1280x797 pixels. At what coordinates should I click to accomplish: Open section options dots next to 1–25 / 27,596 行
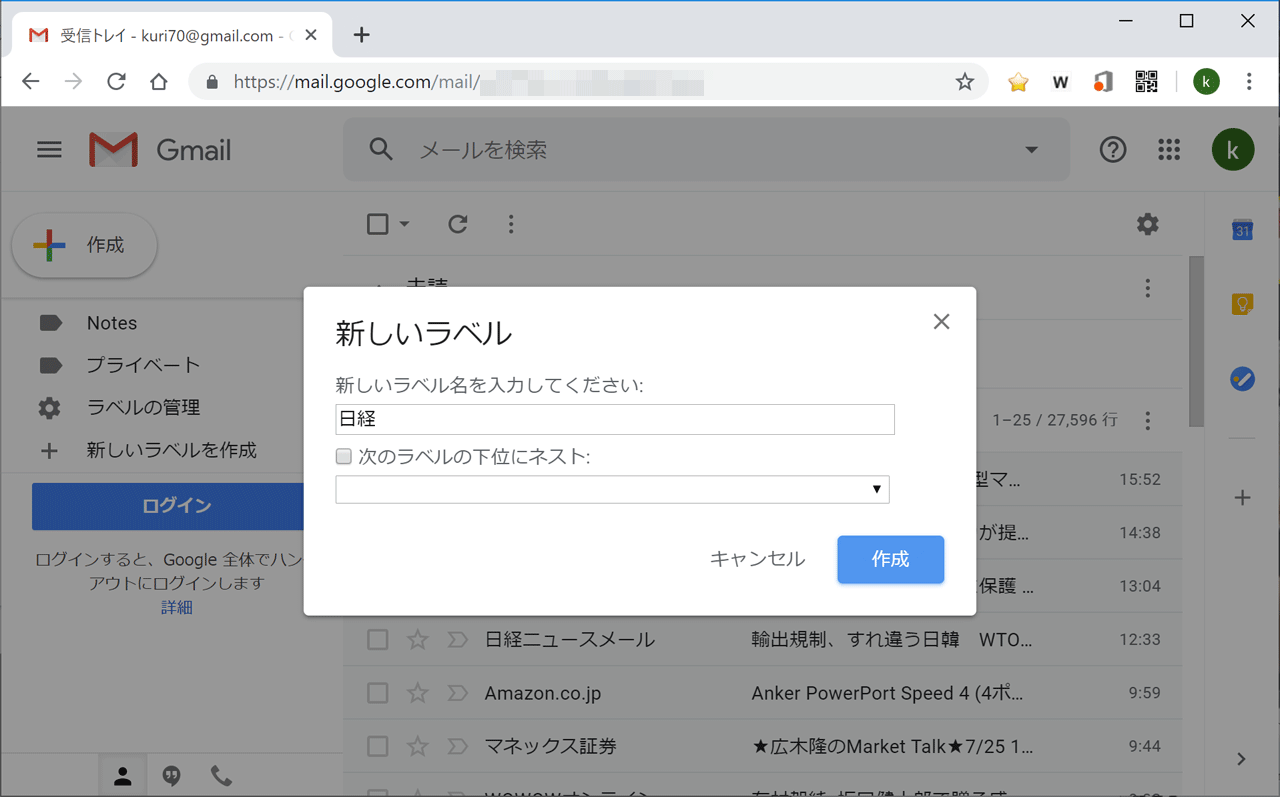pos(1148,420)
